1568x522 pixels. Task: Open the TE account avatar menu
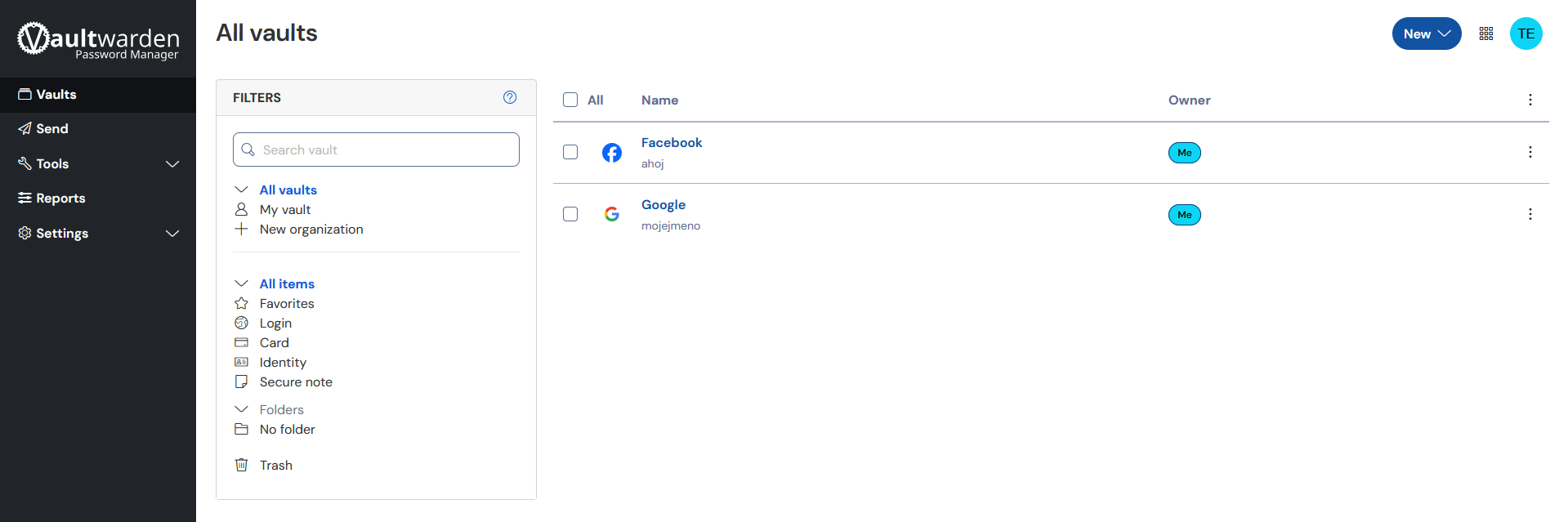pos(1526,33)
